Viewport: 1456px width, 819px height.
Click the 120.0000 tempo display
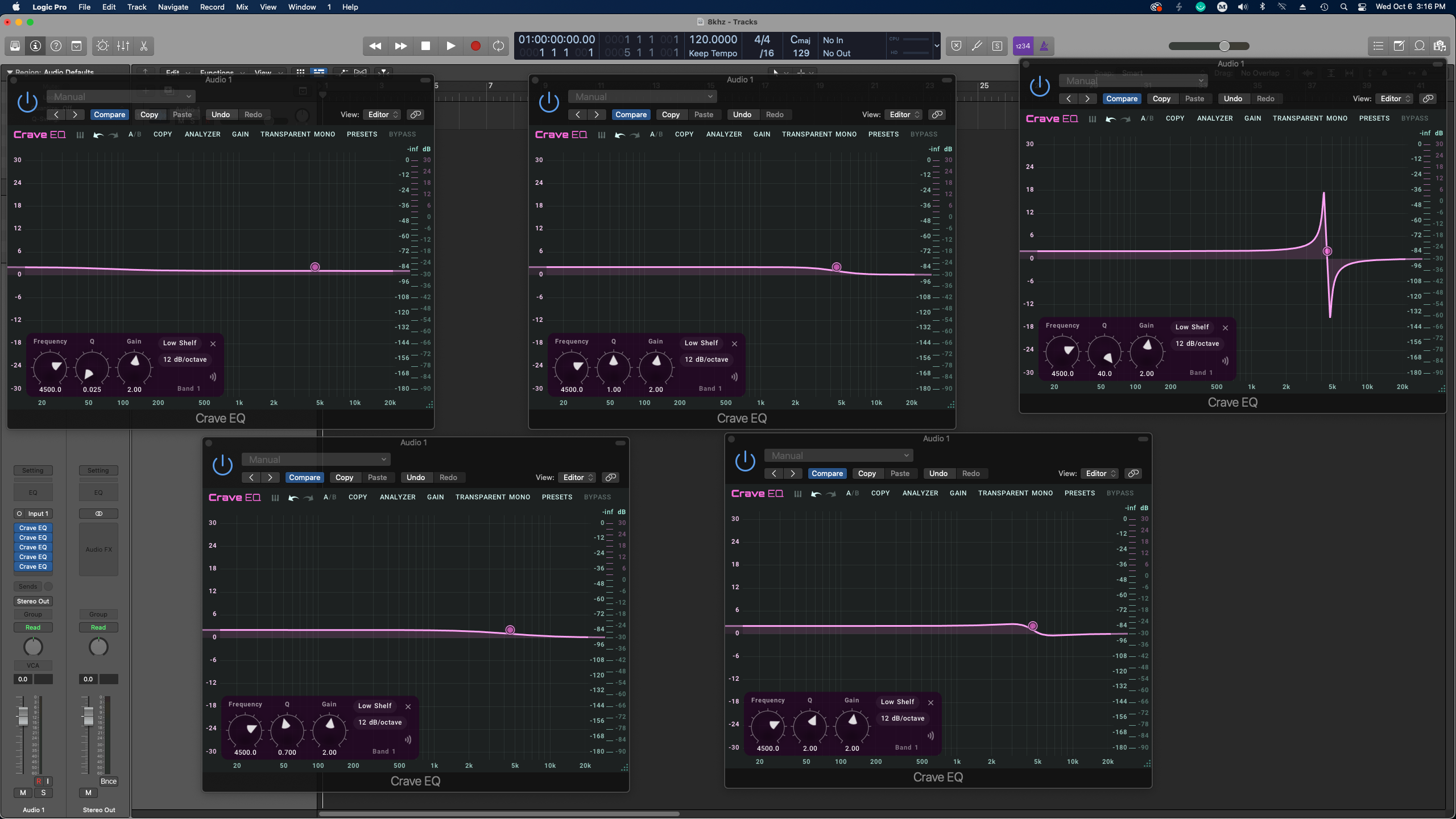713,39
